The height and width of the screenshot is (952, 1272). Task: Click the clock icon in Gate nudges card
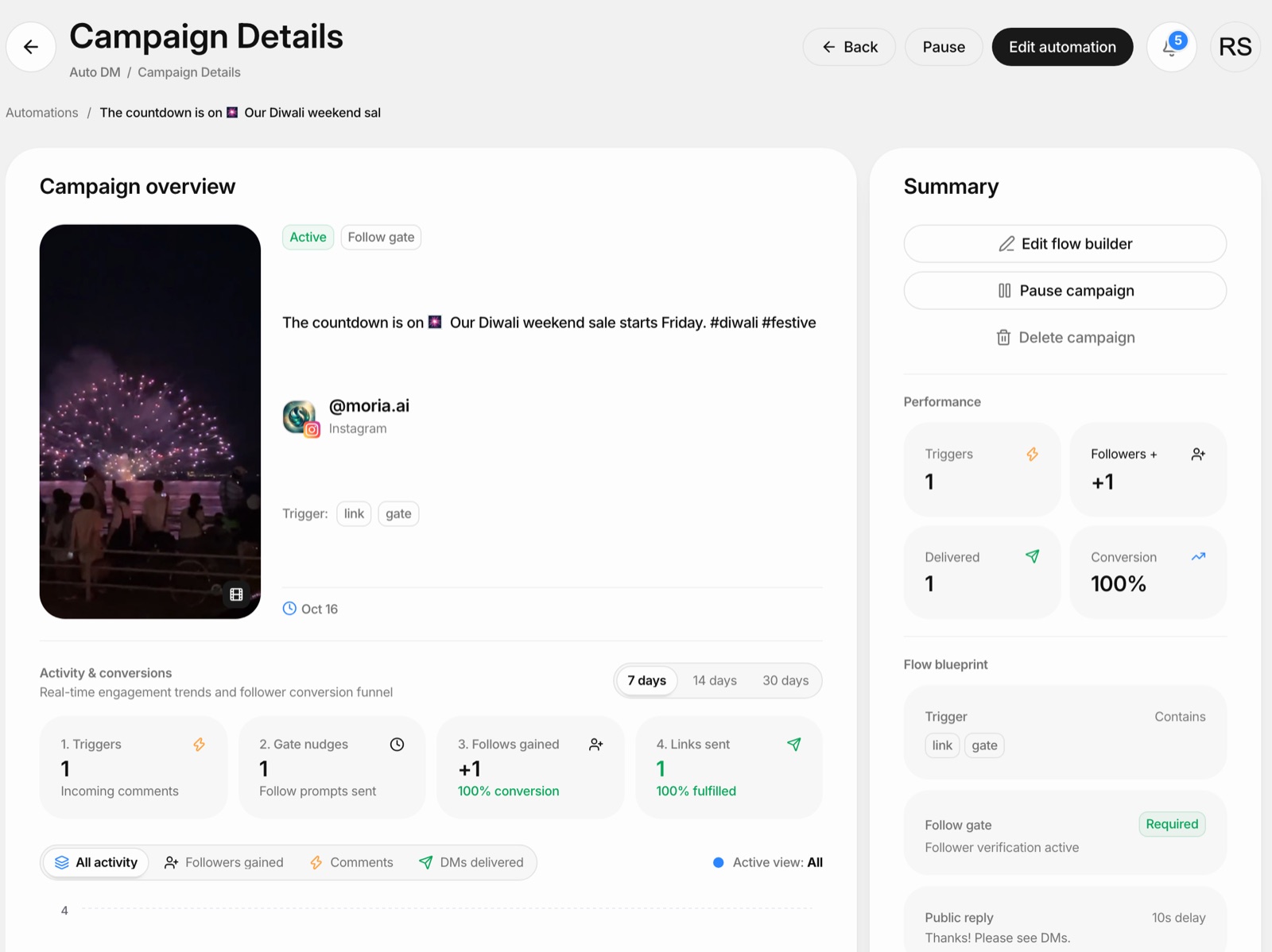click(397, 744)
